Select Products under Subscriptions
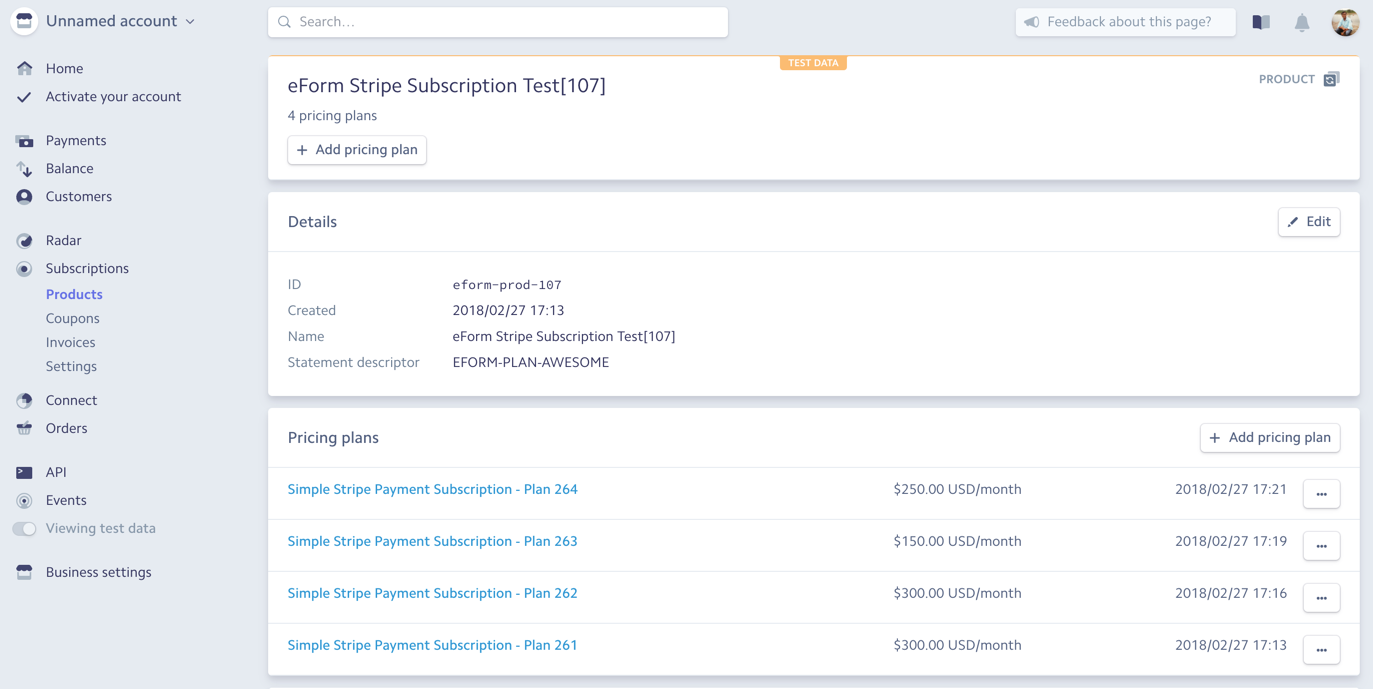 [x=74, y=295]
